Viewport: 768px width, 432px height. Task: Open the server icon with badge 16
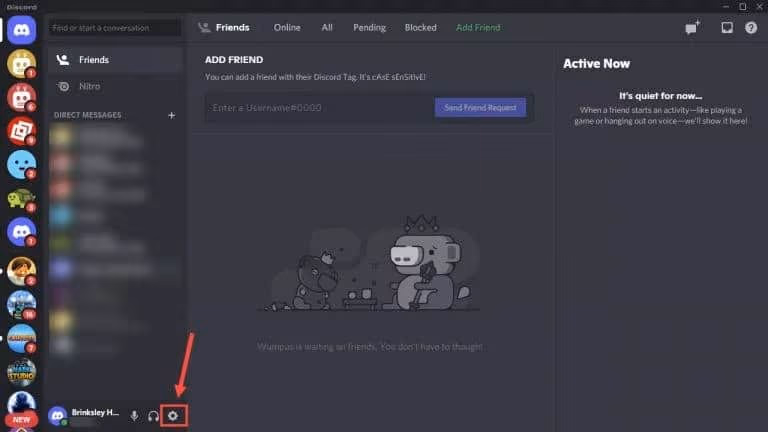[22, 305]
